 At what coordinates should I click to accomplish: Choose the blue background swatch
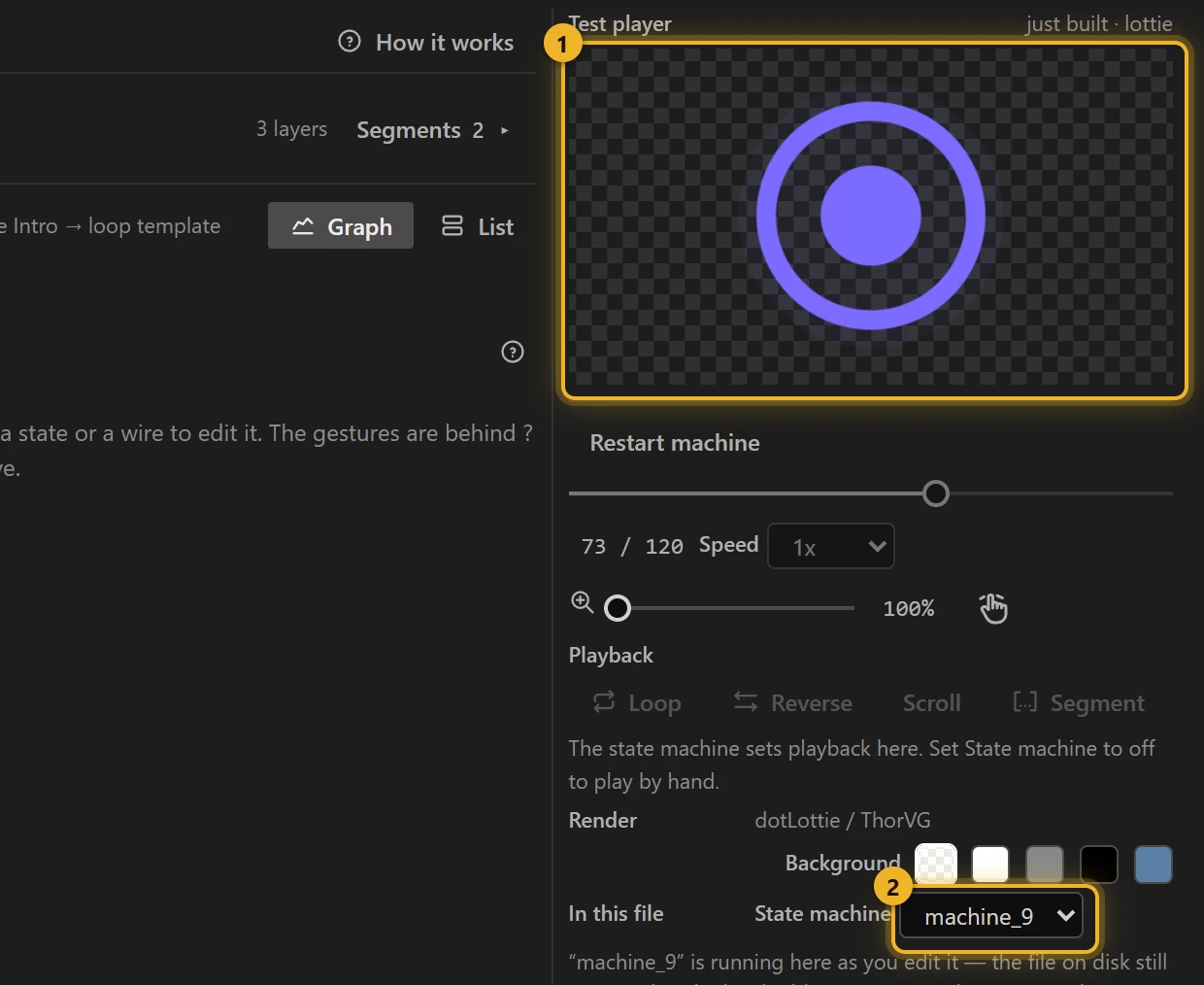click(x=1154, y=864)
